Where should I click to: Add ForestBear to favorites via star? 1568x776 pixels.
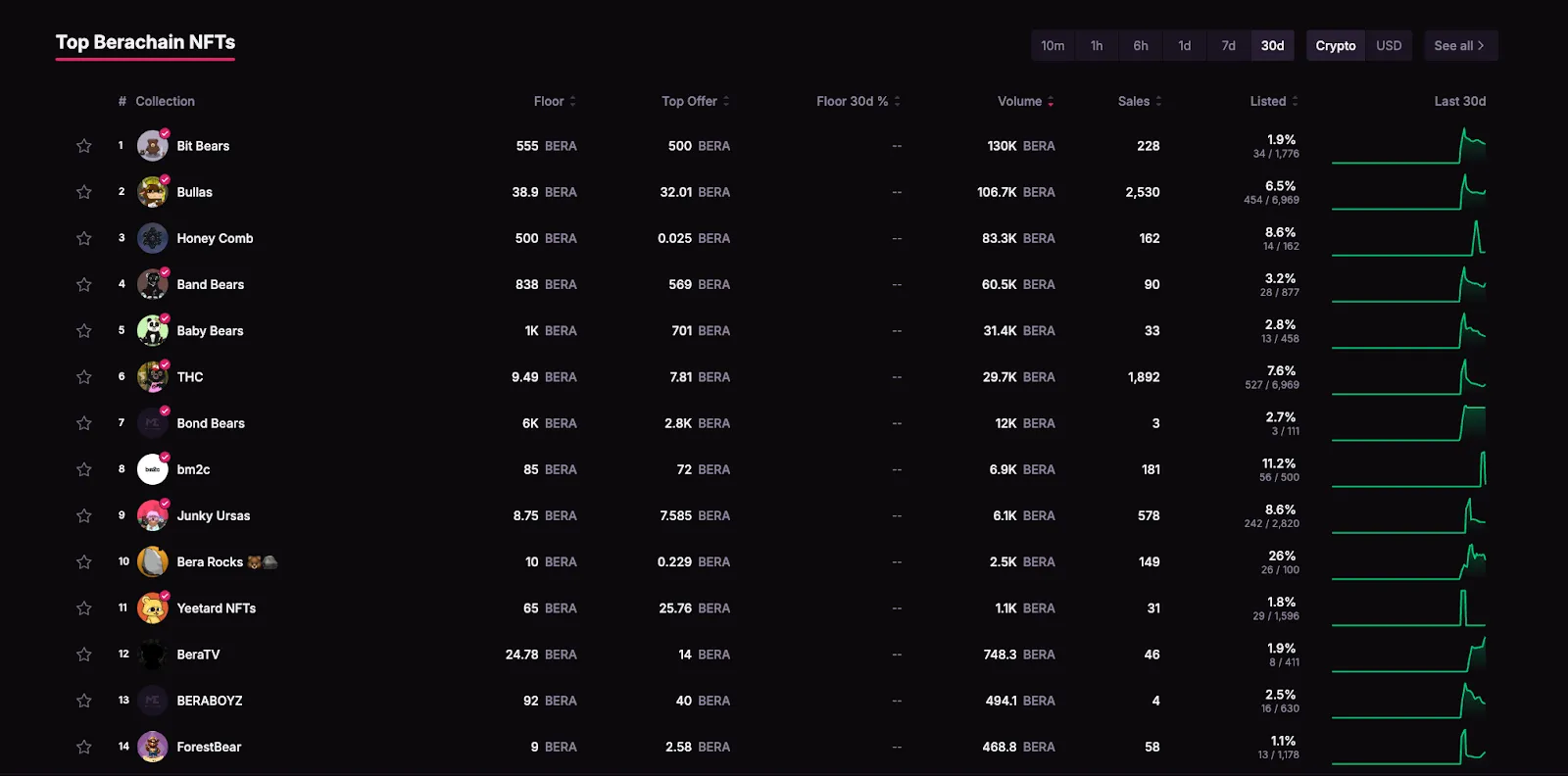(x=84, y=747)
